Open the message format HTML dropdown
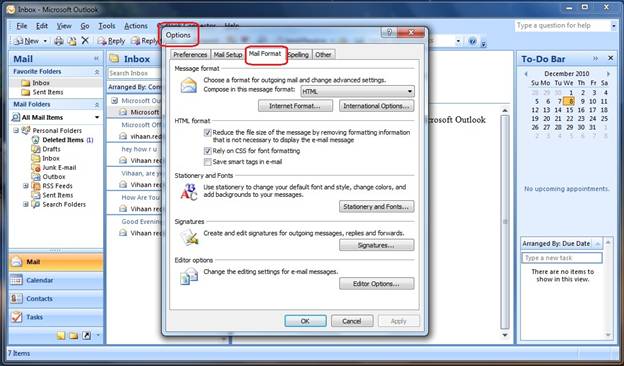Viewport: 624px width, 366px height. (x=357, y=92)
